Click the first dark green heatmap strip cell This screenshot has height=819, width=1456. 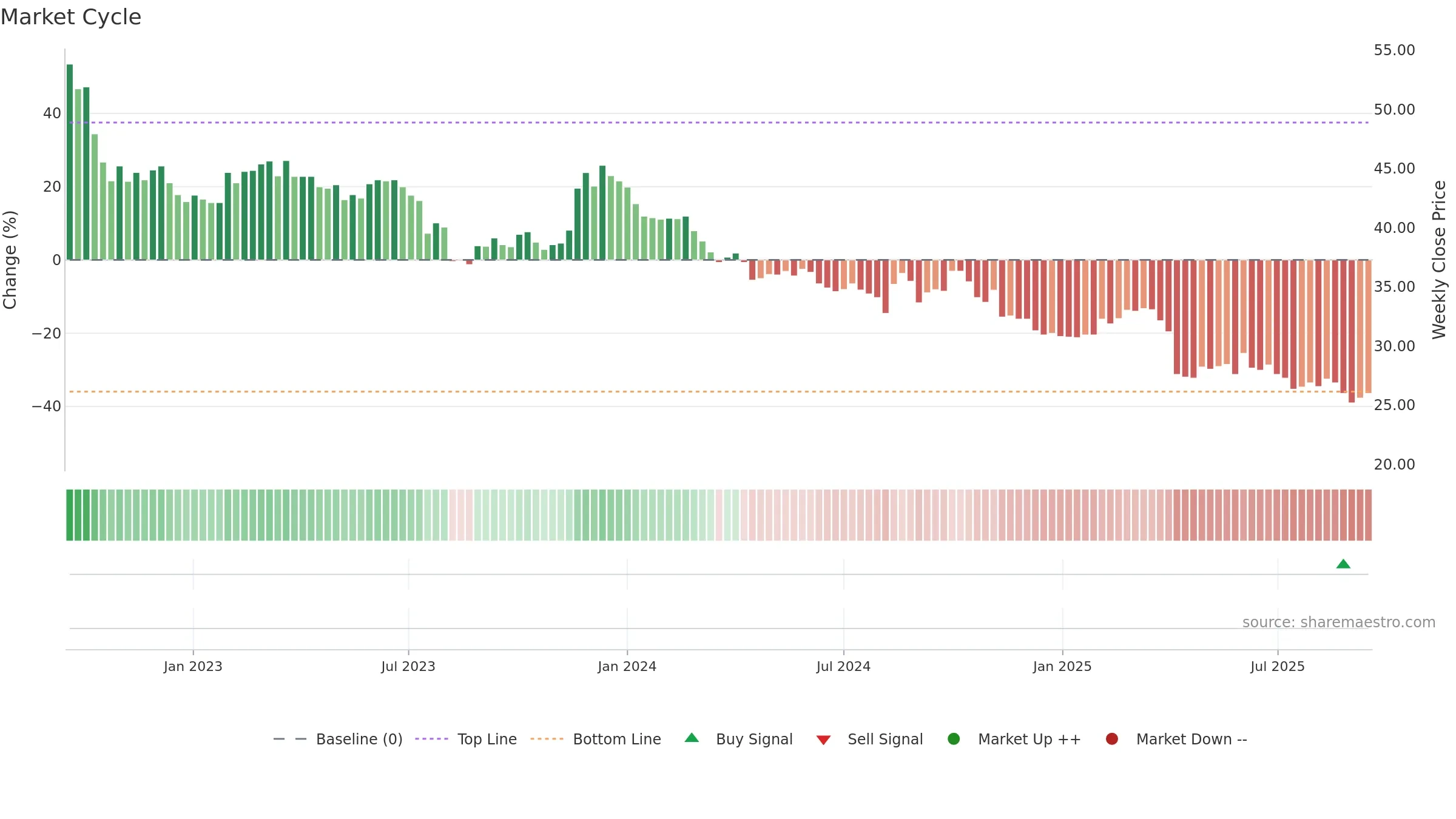70,515
